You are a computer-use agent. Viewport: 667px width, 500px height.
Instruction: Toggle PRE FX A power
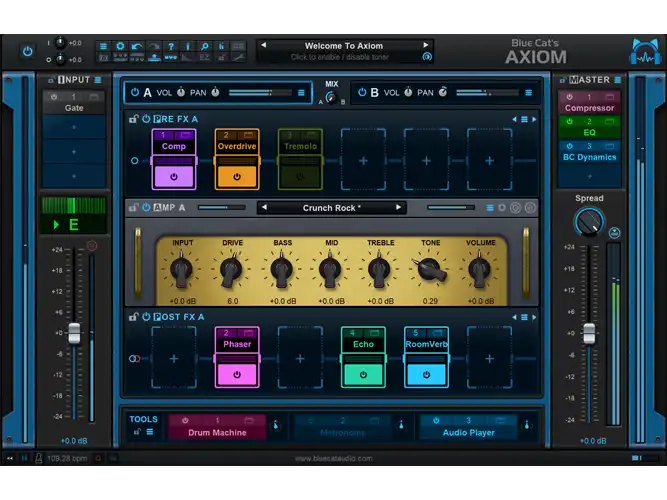tap(146, 119)
